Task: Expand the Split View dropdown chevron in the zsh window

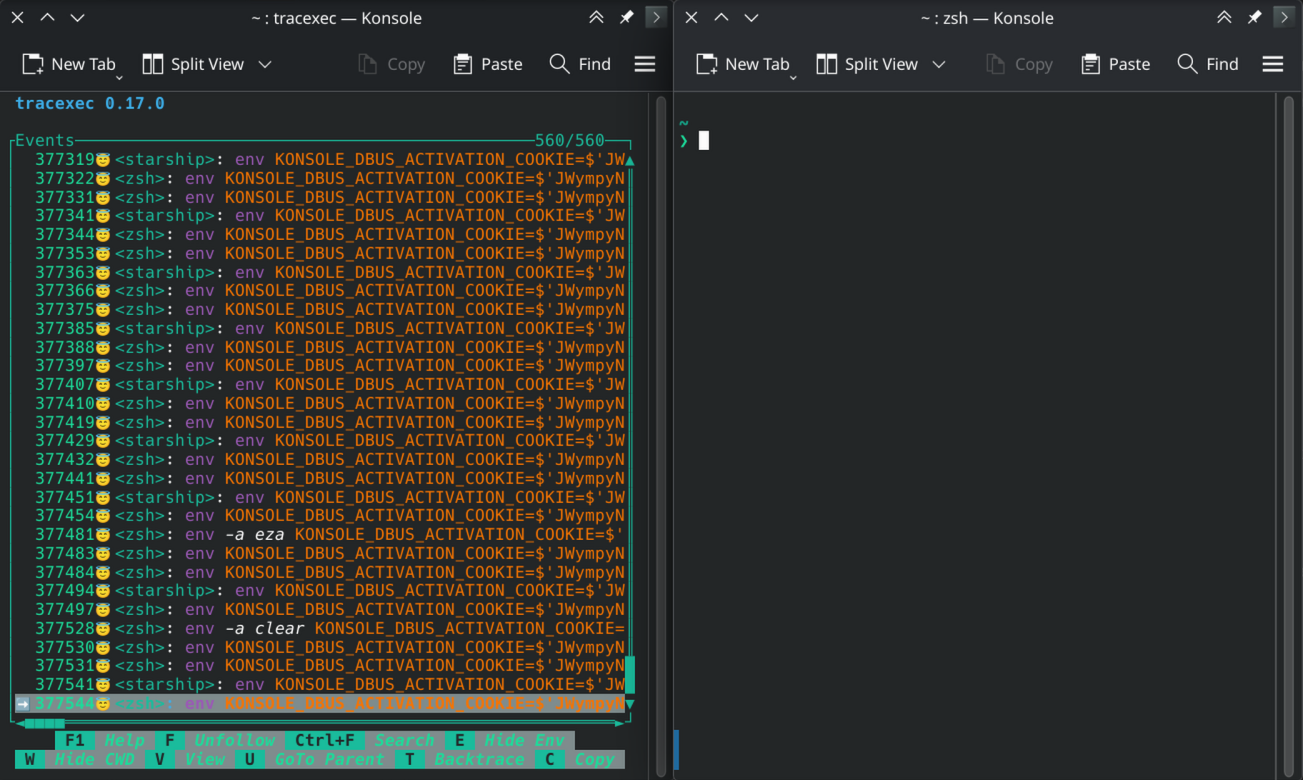Action: click(939, 64)
